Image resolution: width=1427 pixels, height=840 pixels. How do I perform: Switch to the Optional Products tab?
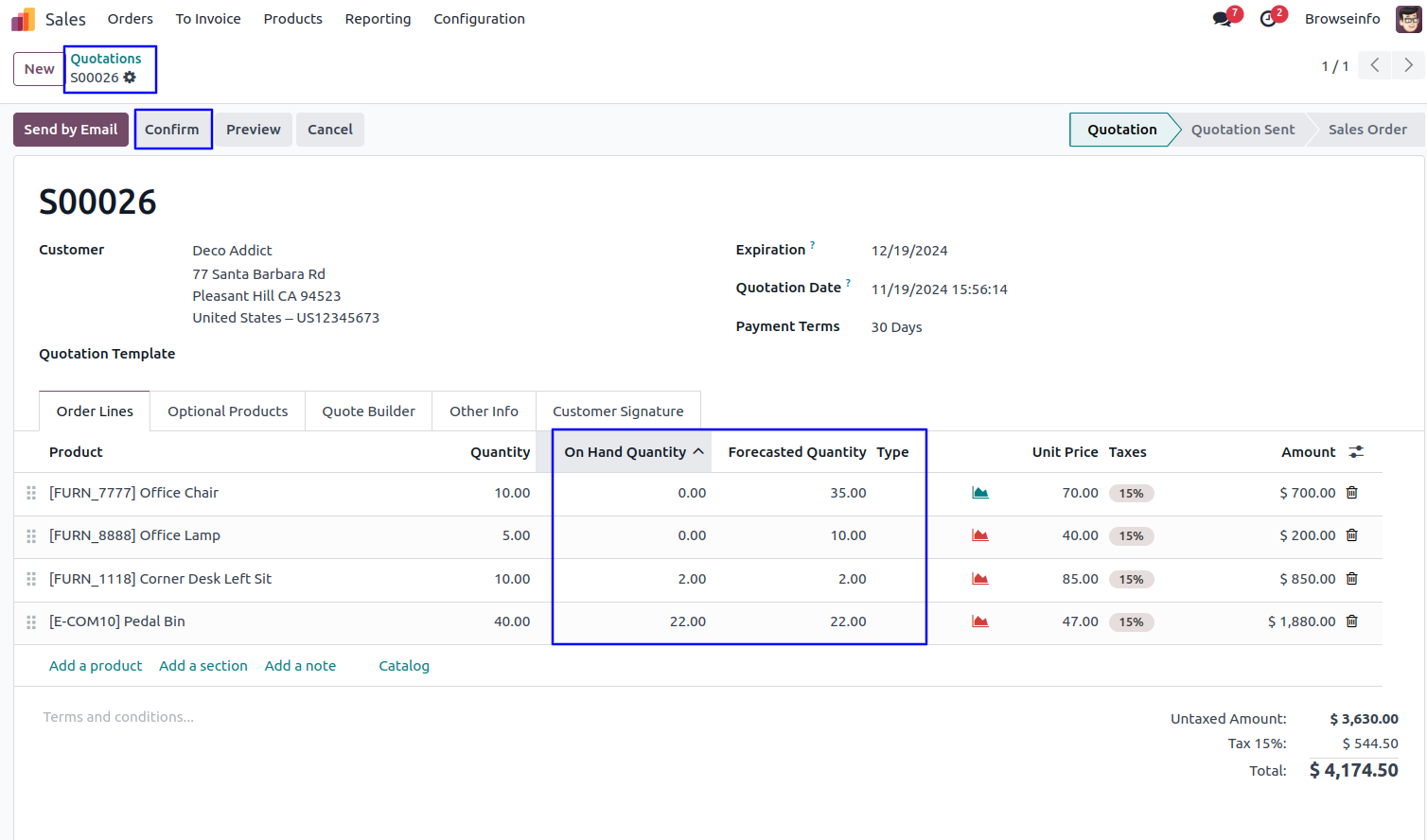click(227, 411)
